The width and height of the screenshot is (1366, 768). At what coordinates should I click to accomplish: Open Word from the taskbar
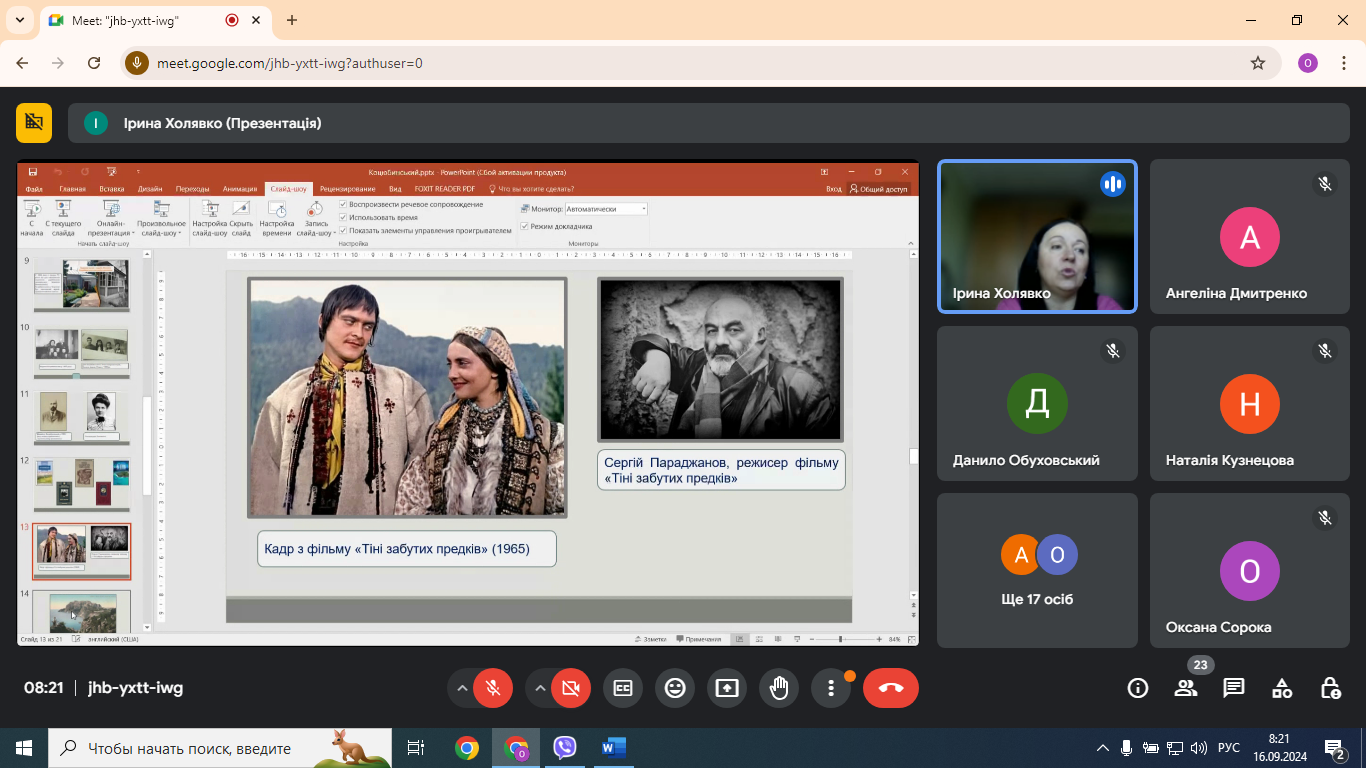point(613,748)
